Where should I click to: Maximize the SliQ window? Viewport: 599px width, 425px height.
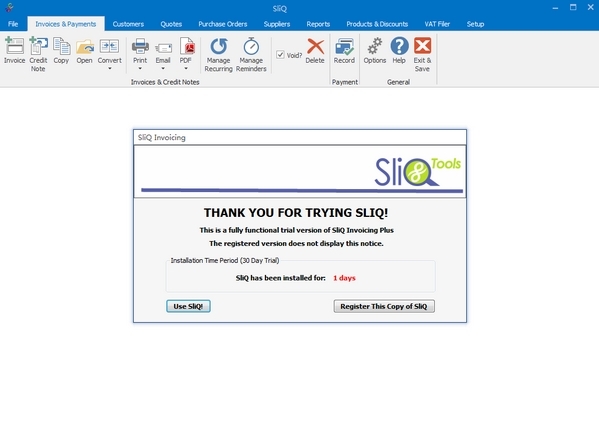pos(573,7)
